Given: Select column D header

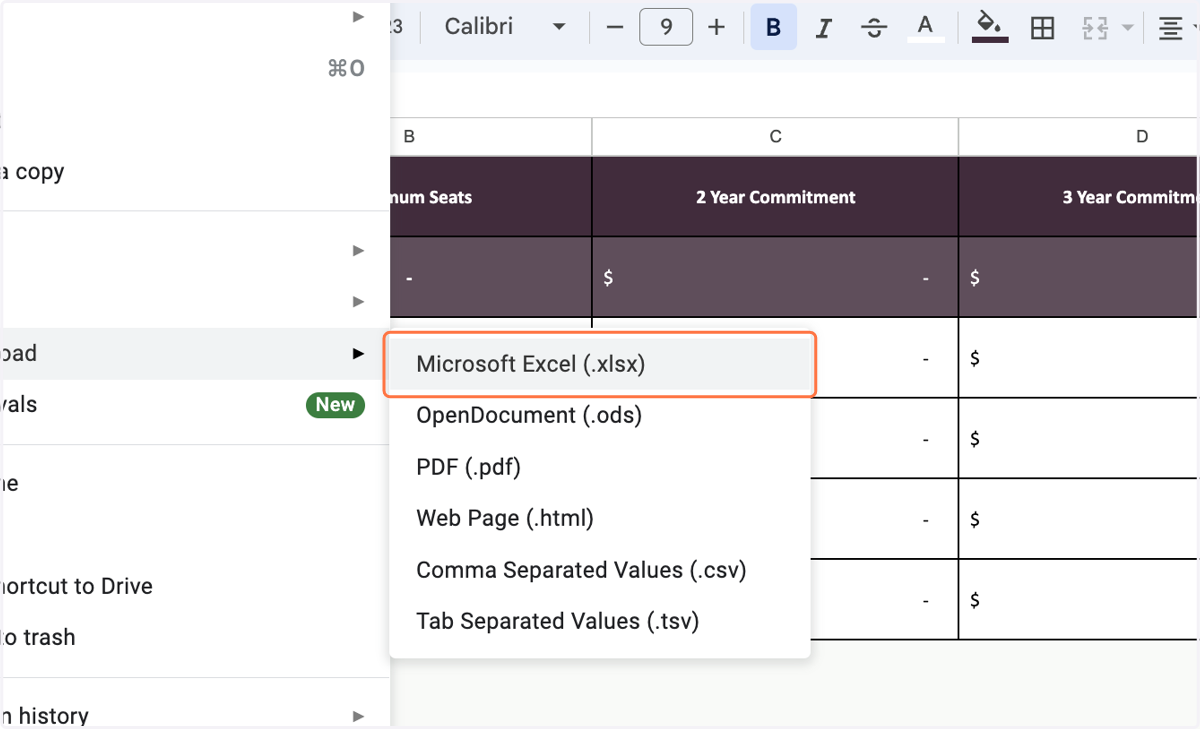Looking at the screenshot, I should (1079, 137).
